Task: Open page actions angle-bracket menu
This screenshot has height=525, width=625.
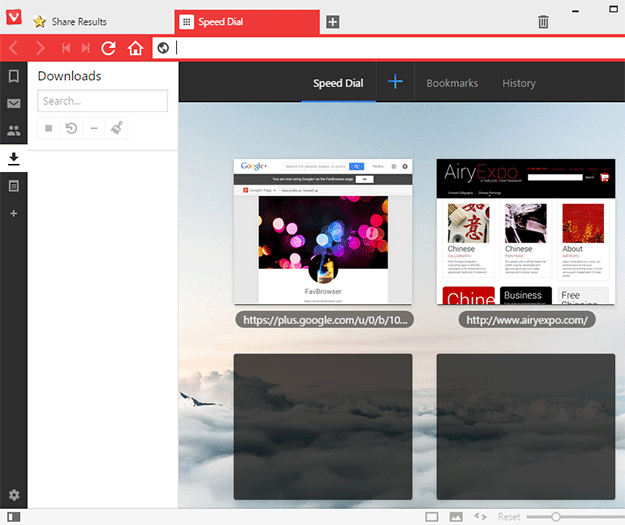Action: pyautogui.click(x=481, y=516)
